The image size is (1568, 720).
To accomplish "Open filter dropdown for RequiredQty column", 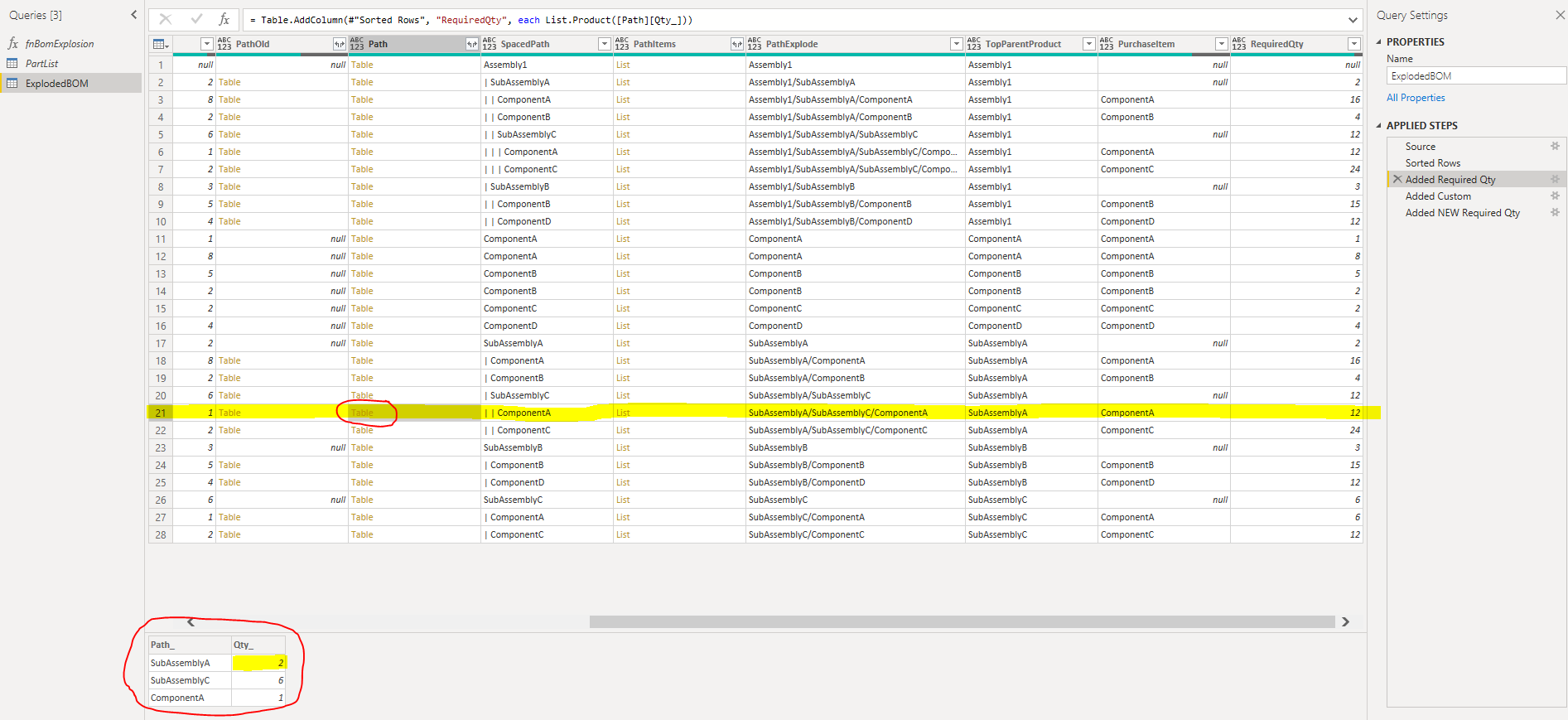I will point(1353,44).
